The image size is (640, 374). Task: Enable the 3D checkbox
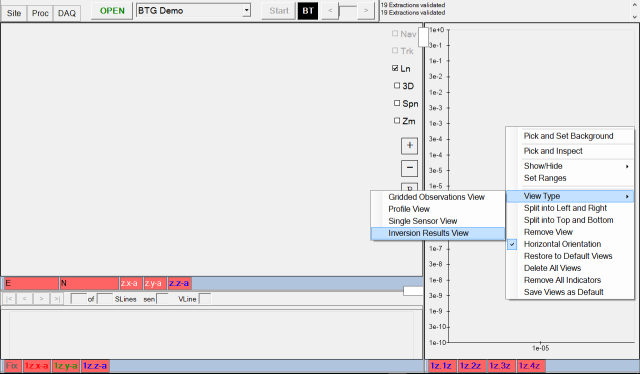397,86
